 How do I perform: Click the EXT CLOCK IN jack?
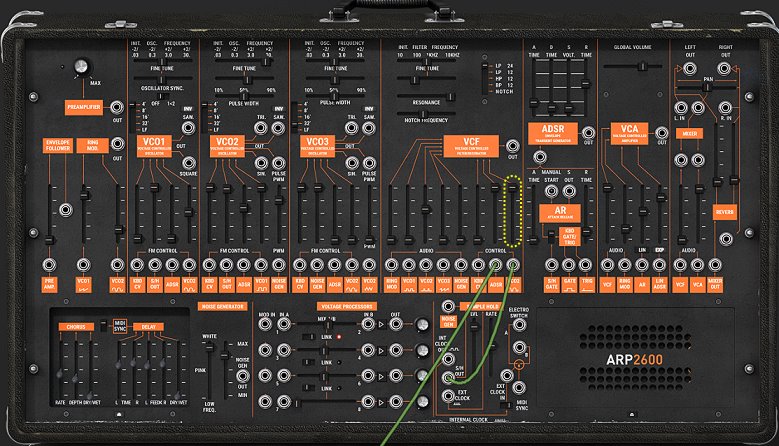(506, 375)
